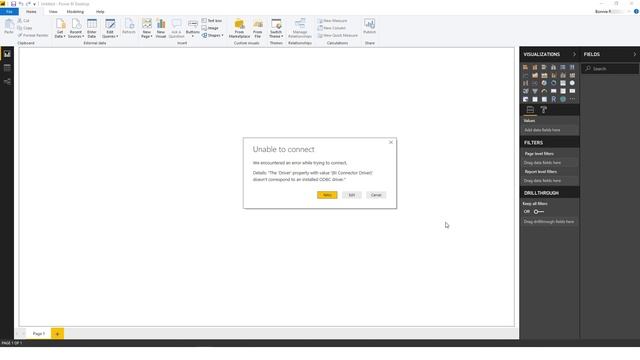The width and height of the screenshot is (640, 360).
Task: Click the Undo arrow in title bar
Action: (21, 4)
